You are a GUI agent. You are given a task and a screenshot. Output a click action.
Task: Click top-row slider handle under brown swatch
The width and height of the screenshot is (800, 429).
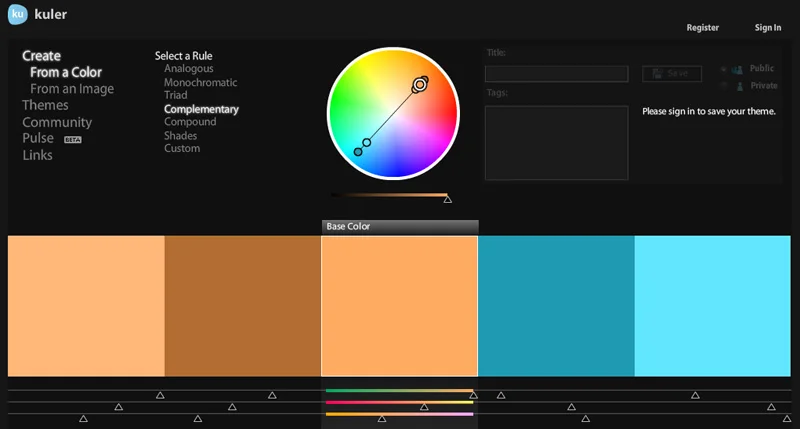[272, 395]
